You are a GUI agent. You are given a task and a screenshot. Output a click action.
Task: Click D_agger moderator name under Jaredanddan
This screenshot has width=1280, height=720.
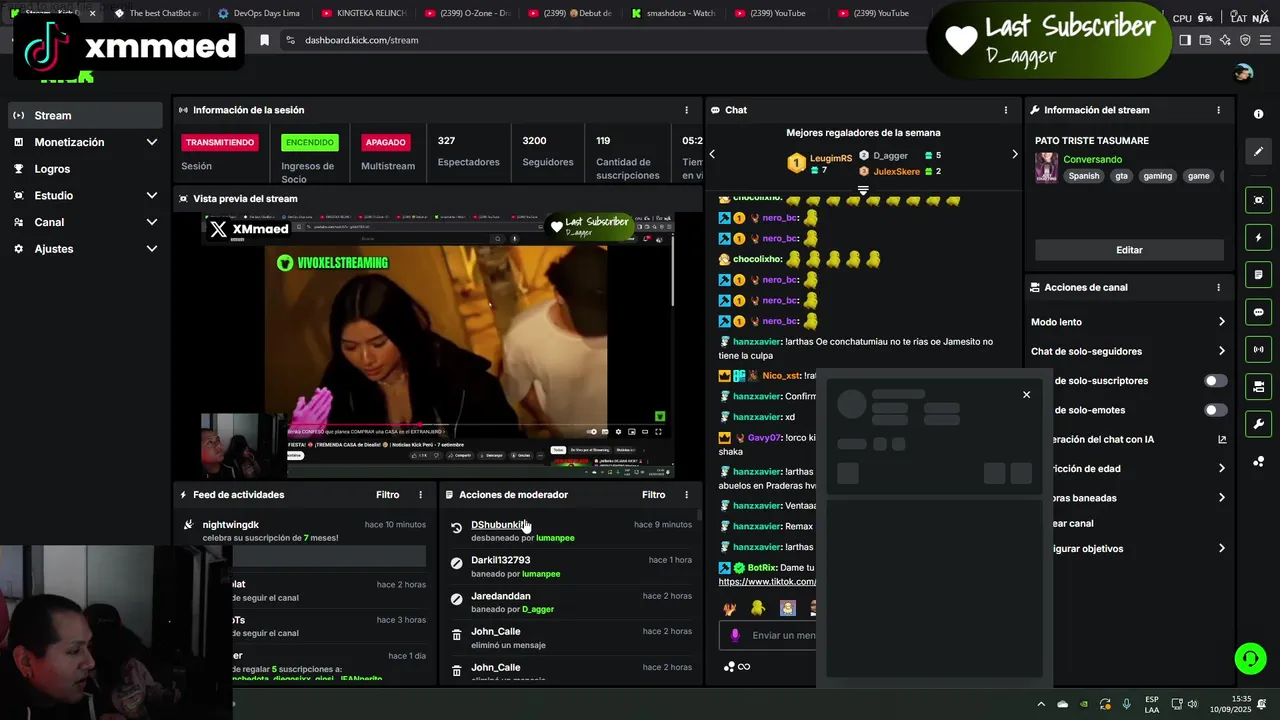click(x=538, y=609)
